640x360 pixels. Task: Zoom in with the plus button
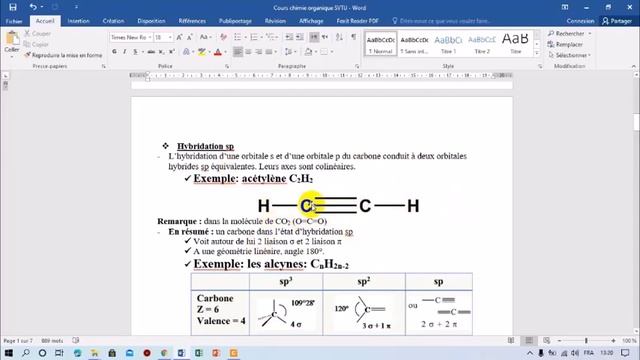pos(613,340)
